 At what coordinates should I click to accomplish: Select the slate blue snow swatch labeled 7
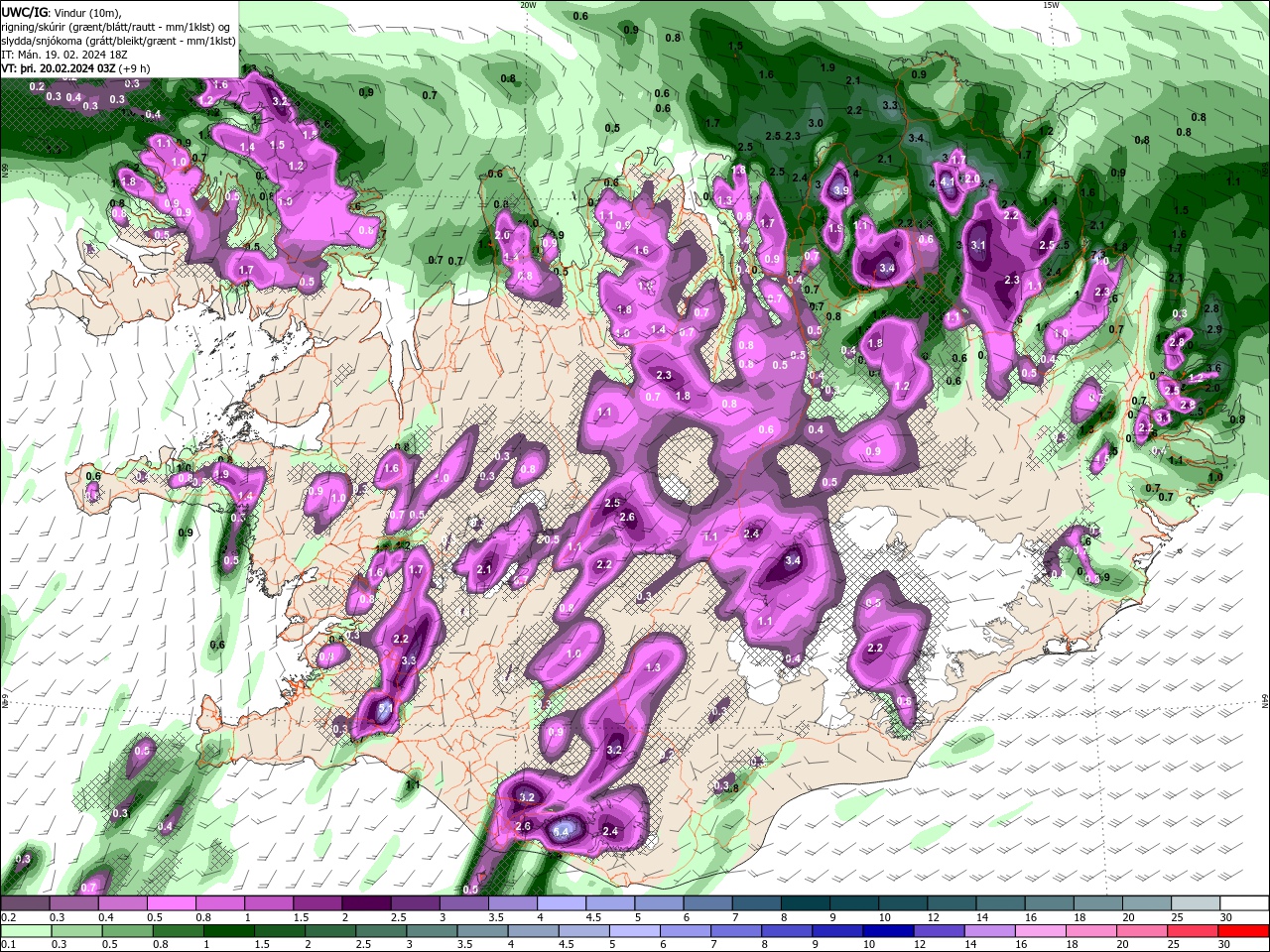click(x=757, y=903)
